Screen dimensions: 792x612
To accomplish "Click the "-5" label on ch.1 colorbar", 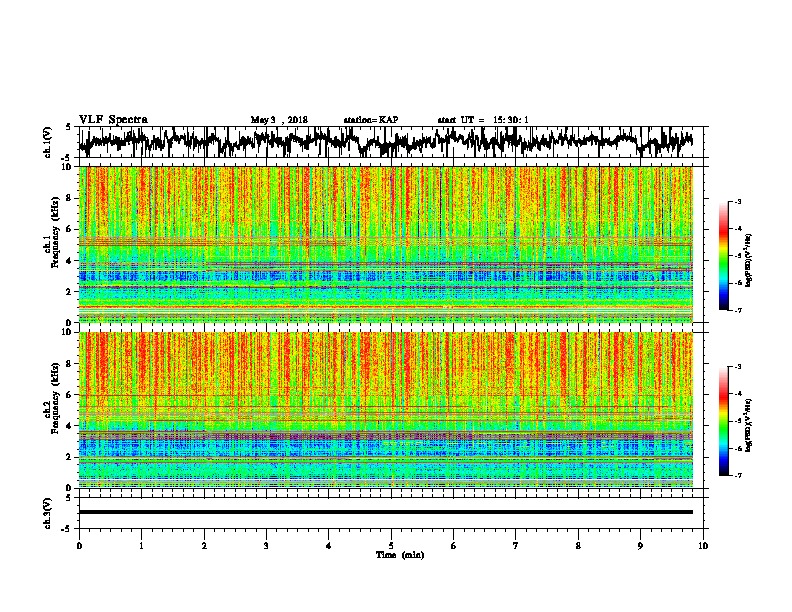I will tap(737, 256).
